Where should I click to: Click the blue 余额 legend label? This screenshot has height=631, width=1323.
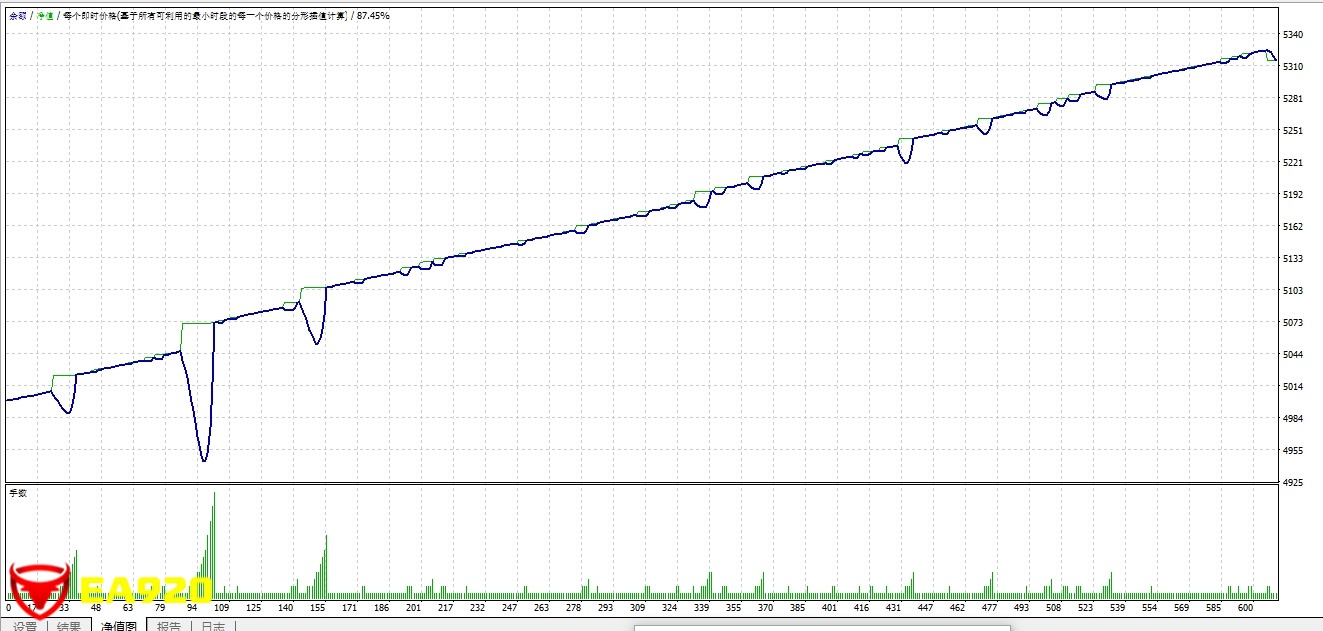(18, 16)
